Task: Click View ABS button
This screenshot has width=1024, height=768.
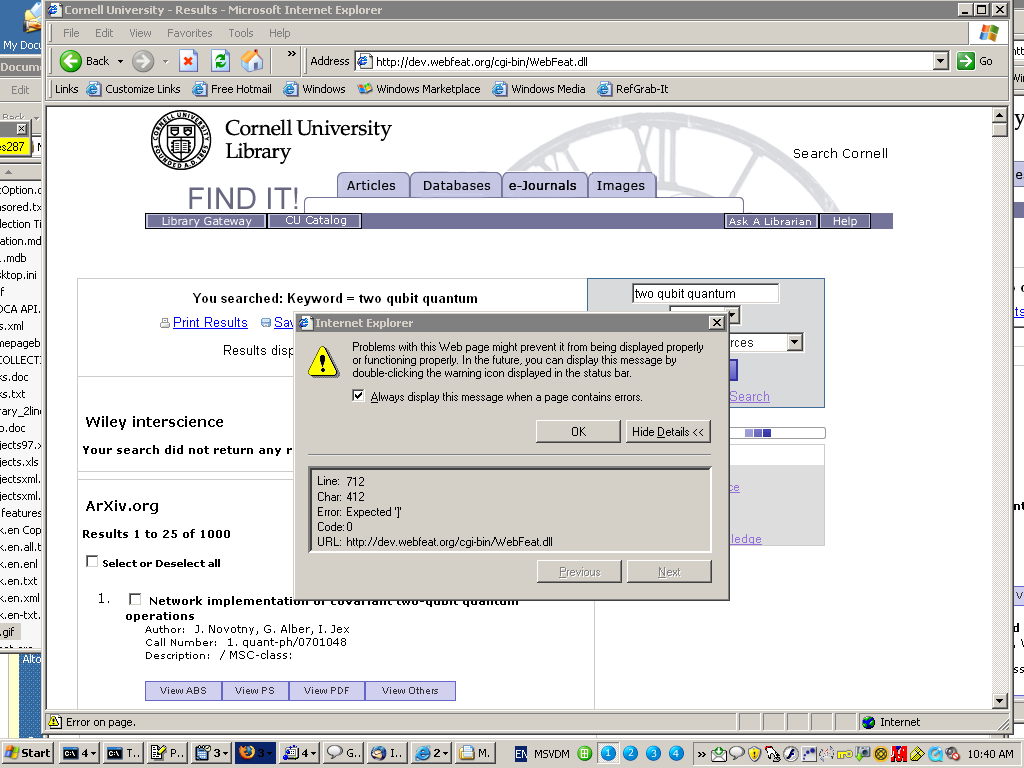Action: [184, 690]
